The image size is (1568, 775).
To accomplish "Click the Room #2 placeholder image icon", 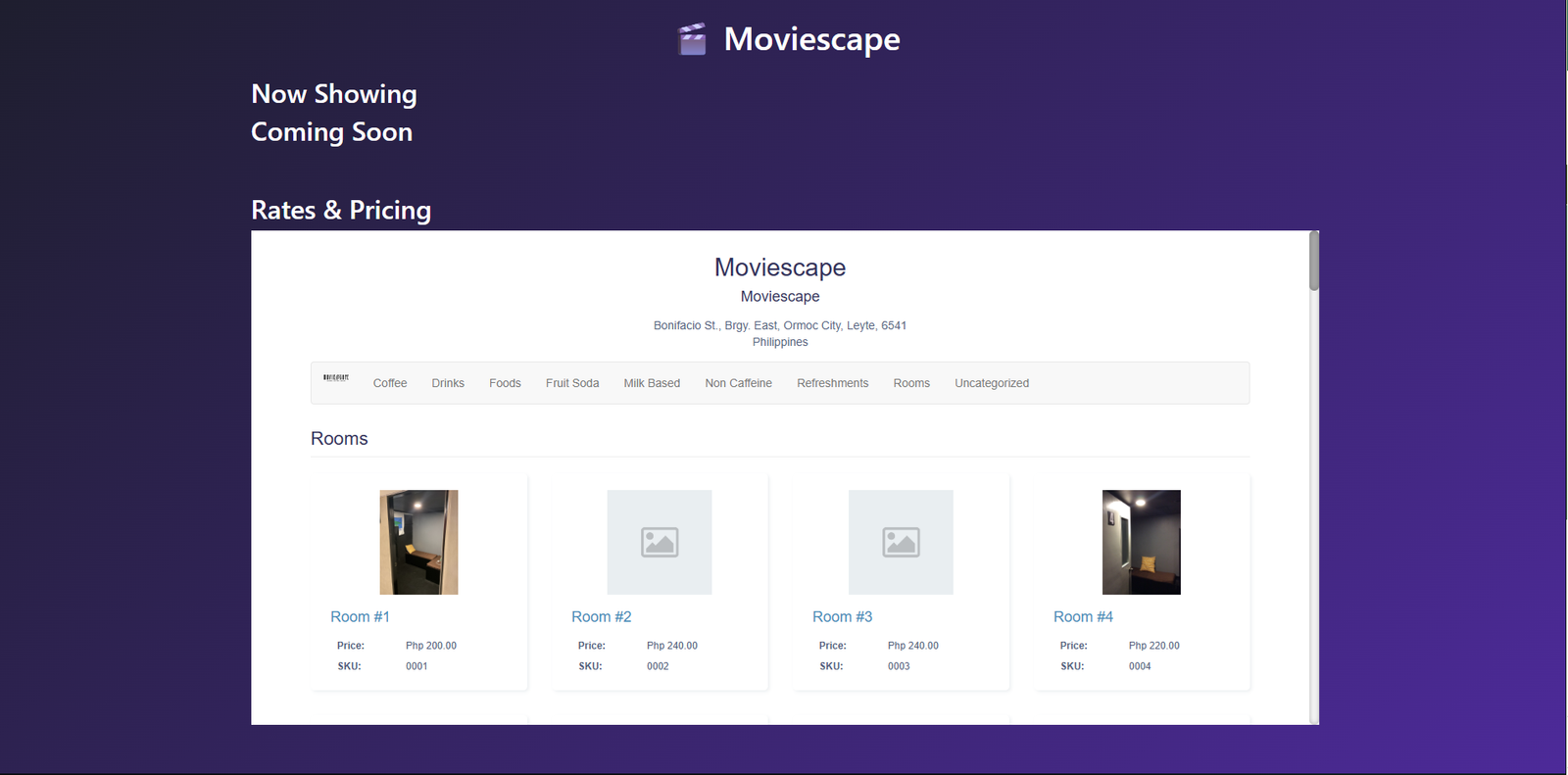I will 660,542.
